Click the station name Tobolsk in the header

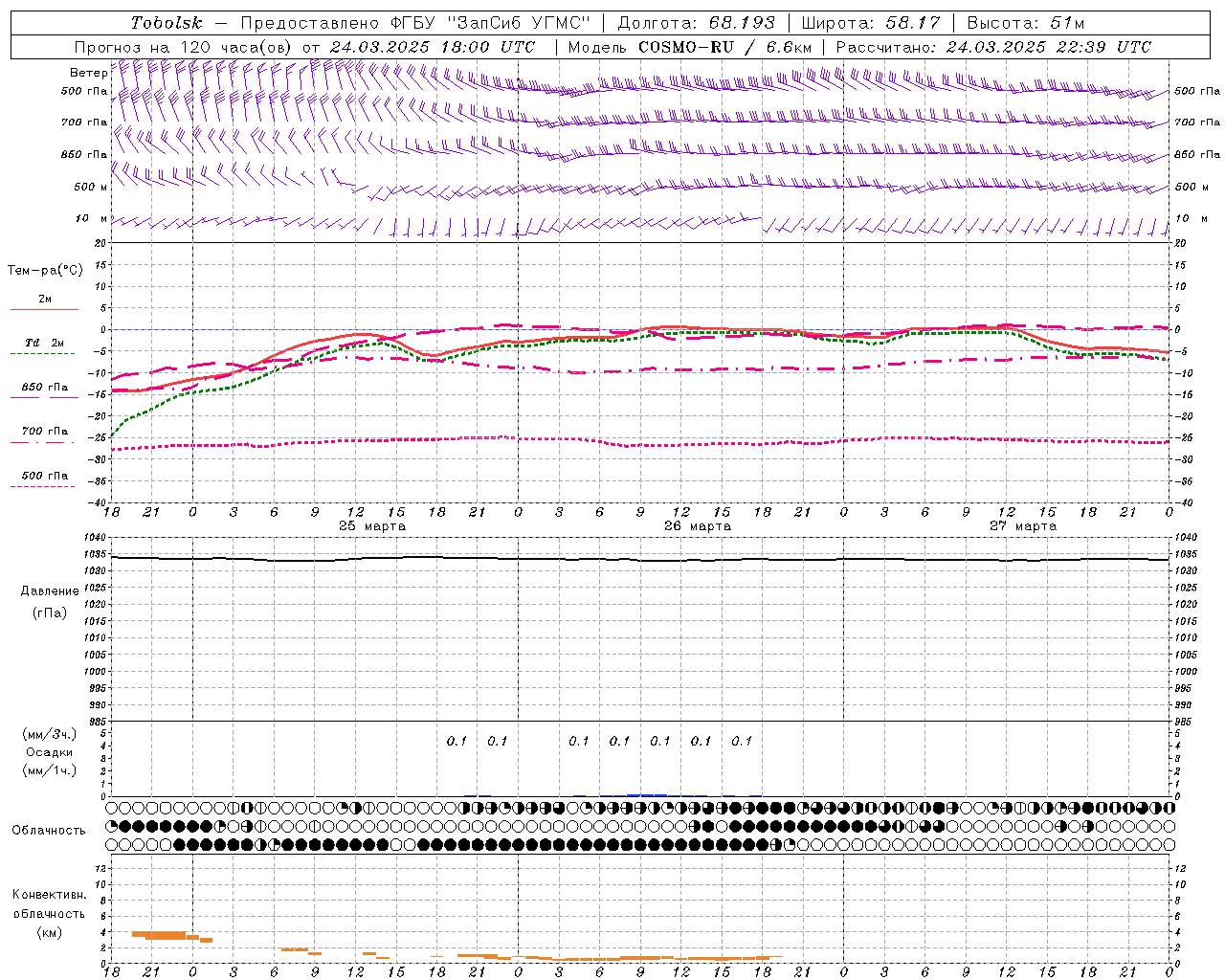167,23
